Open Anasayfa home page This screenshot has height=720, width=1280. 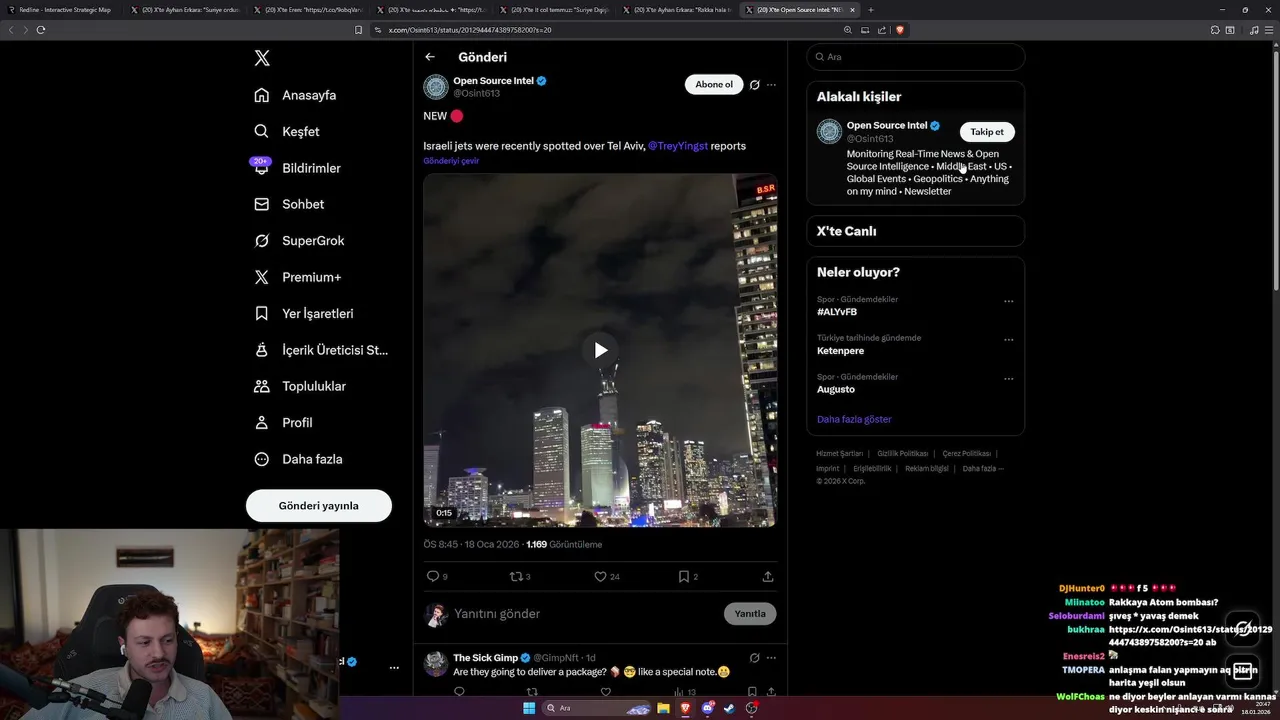(295, 95)
